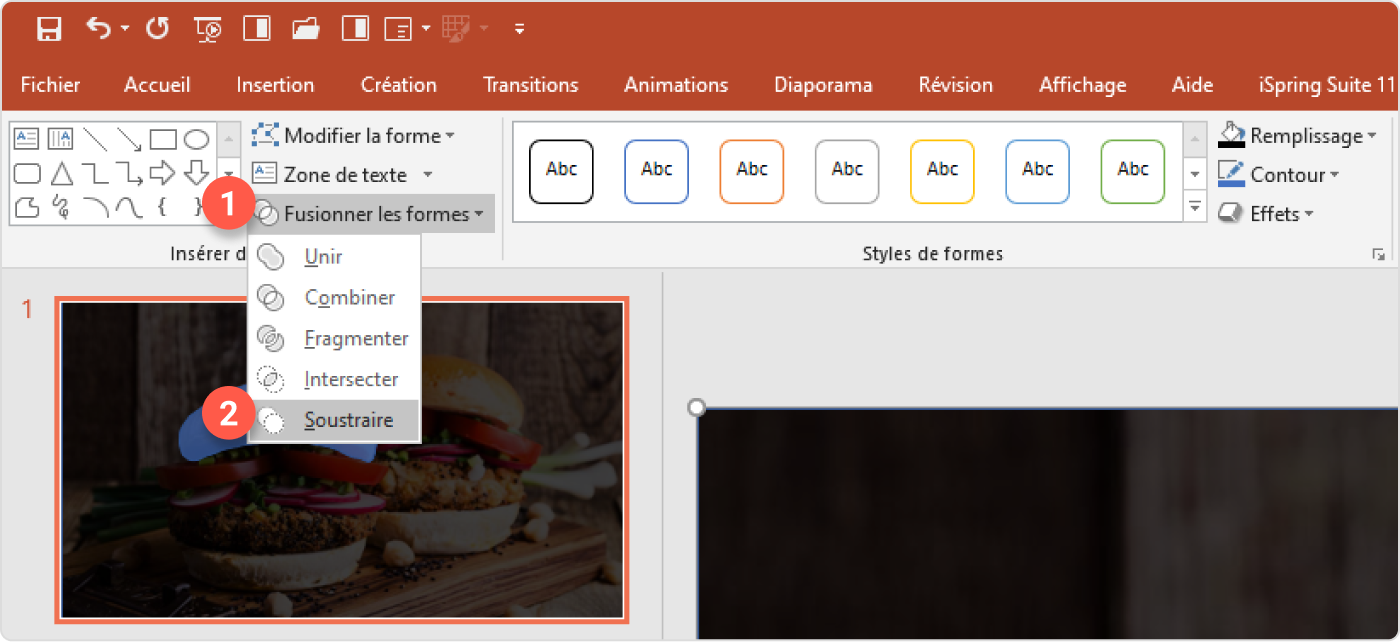Viewport: 1400px width, 642px height.
Task: Click the Redo icon in the title bar
Action: click(157, 29)
